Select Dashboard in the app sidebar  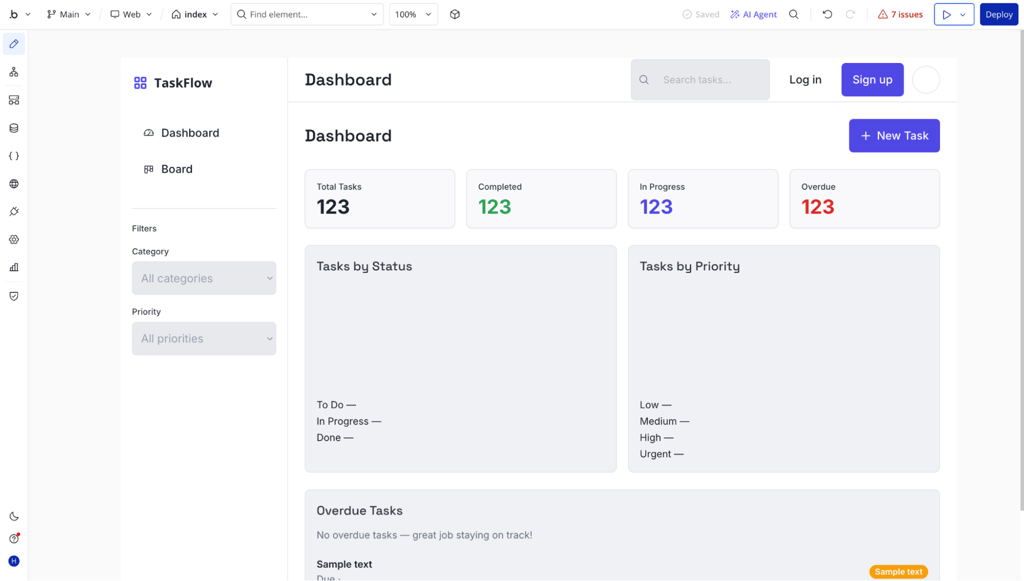point(182,133)
